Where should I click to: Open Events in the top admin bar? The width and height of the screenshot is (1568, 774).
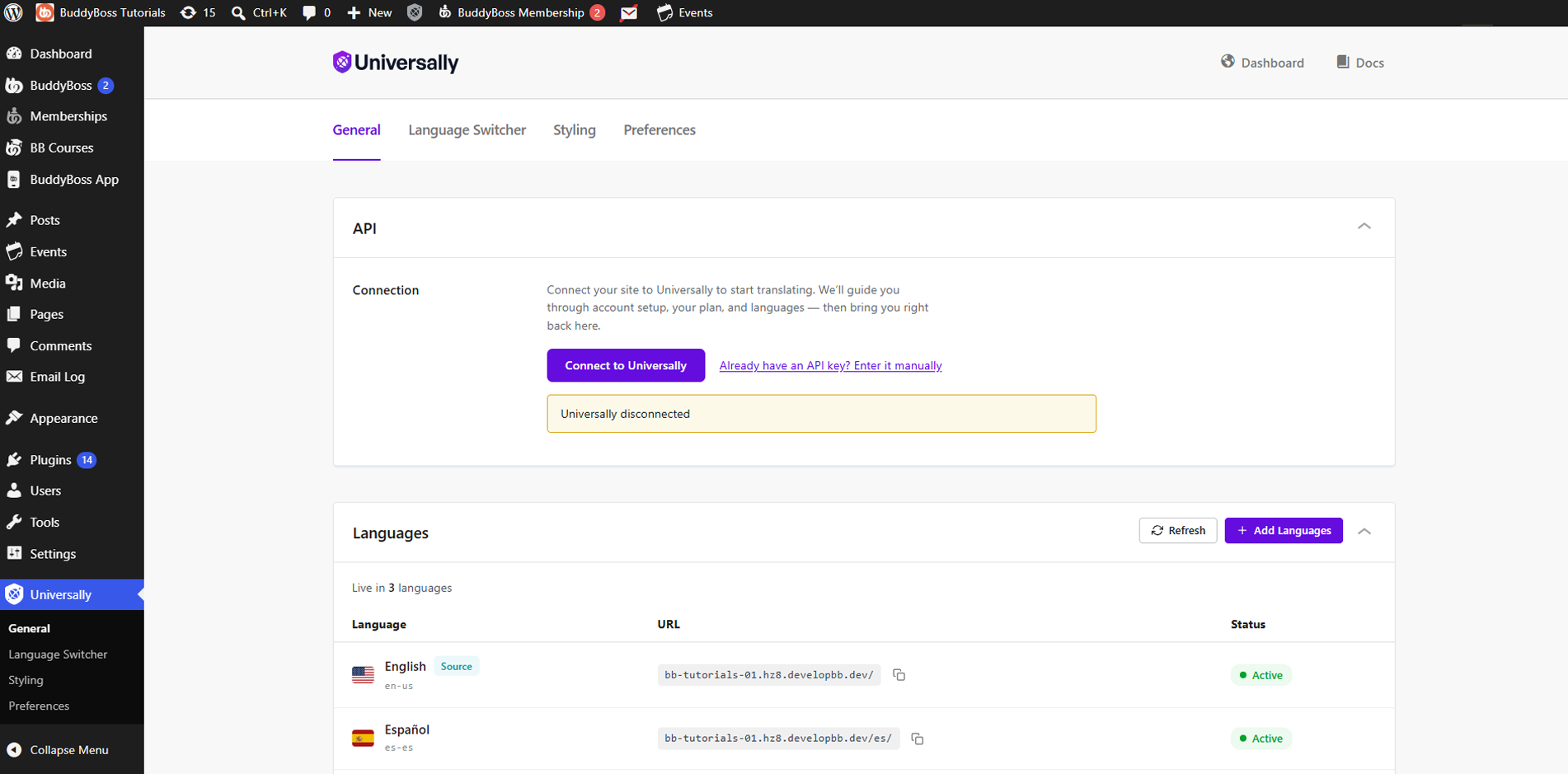(685, 12)
